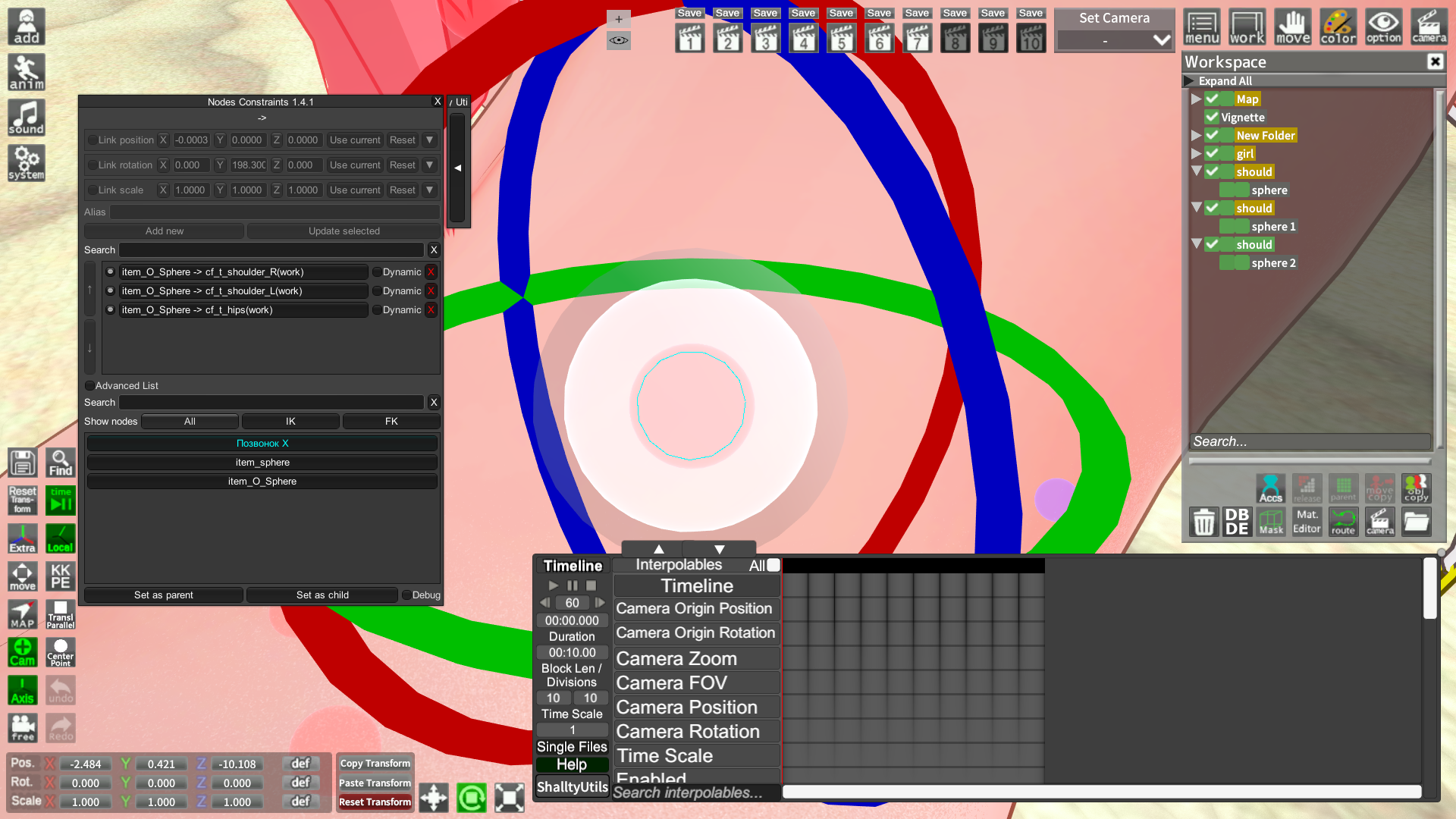This screenshot has width=1456, height=819.
Task: Enable the Advanced List checkbox
Action: (89, 385)
